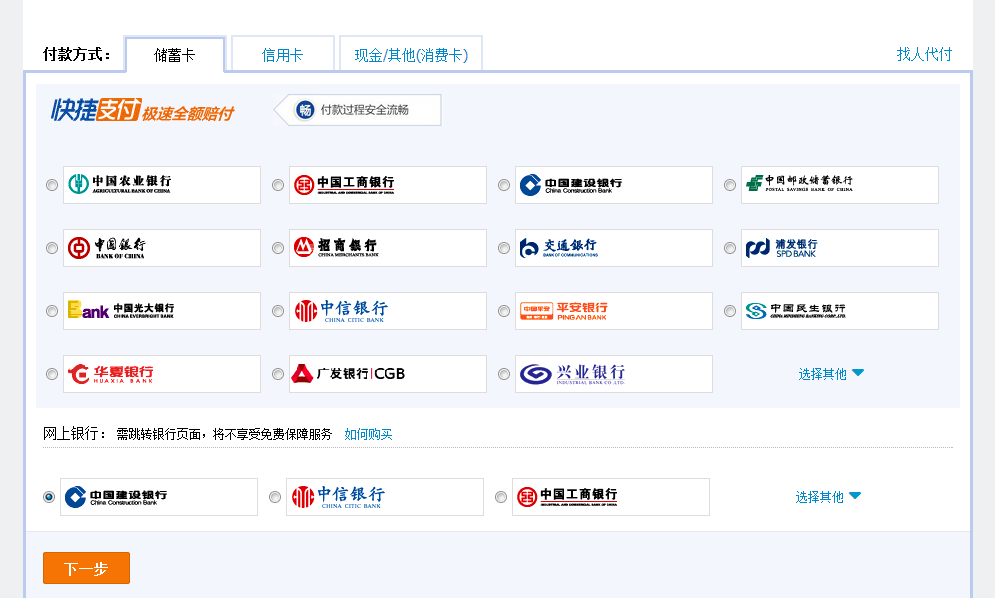Click the 需跳转银行页面，将不享受免费保障服务 notice text
The height and width of the screenshot is (598, 995).
click(224, 434)
